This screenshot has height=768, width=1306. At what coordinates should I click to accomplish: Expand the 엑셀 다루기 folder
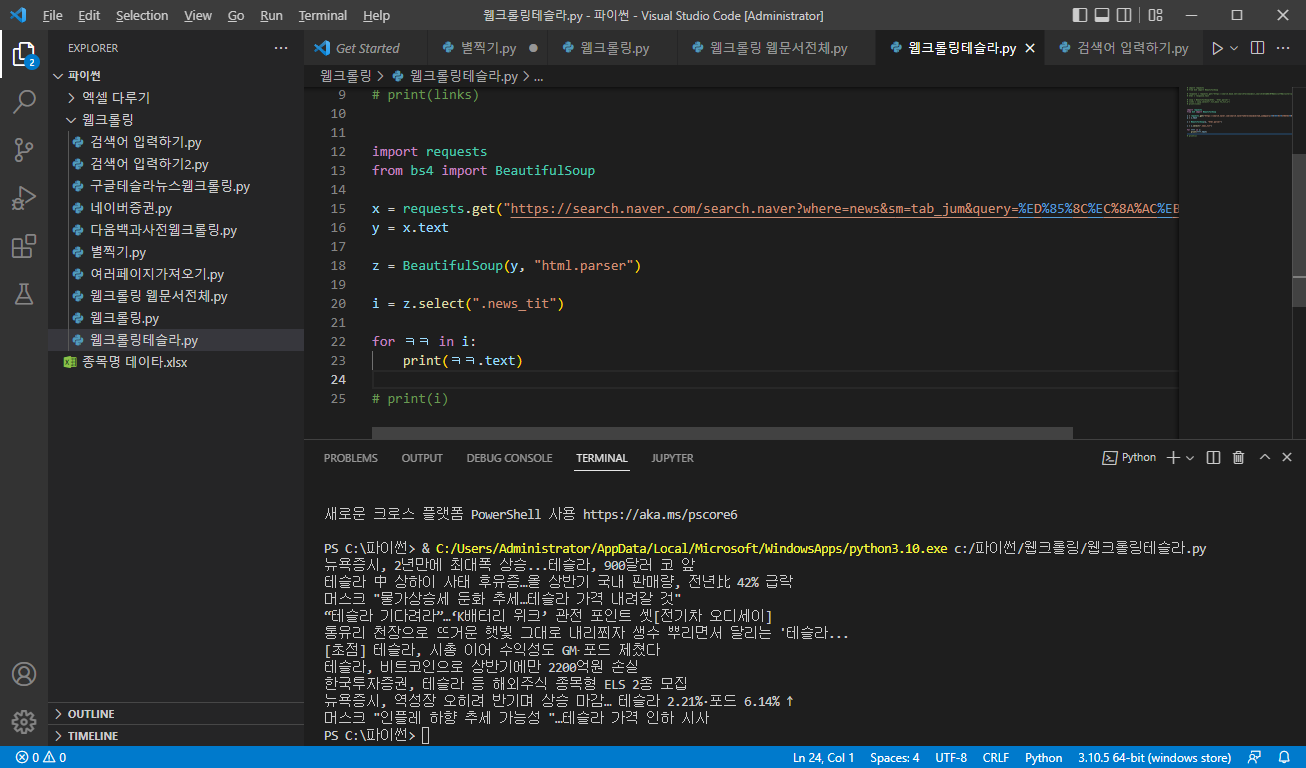[176, 98]
